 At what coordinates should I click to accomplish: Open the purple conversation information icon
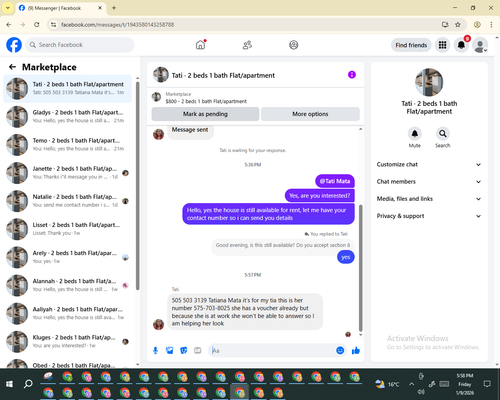point(352,75)
